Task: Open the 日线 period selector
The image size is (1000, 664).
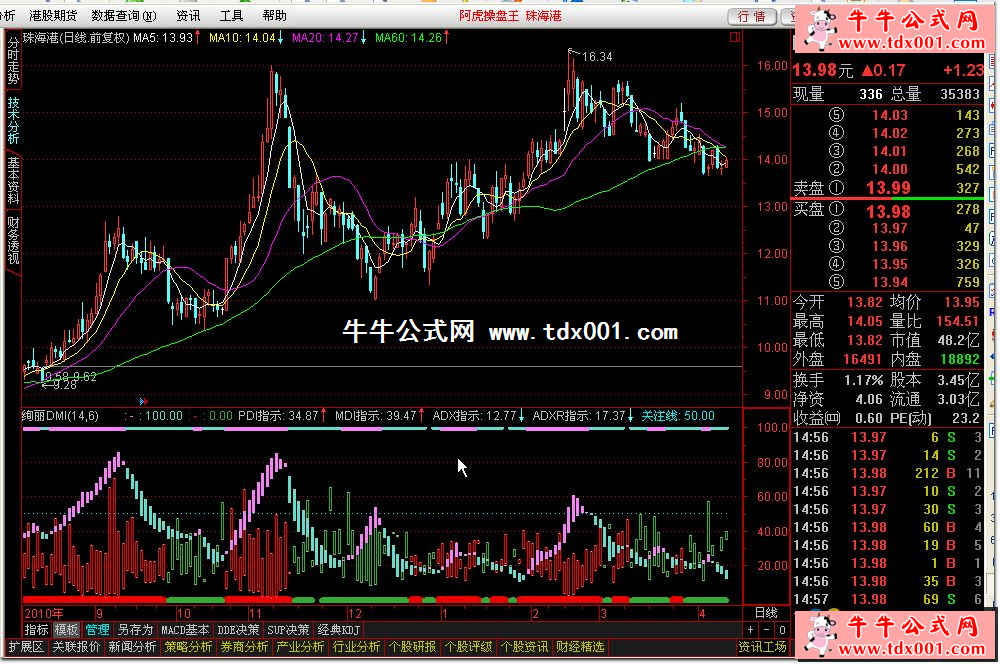Action: [x=765, y=612]
